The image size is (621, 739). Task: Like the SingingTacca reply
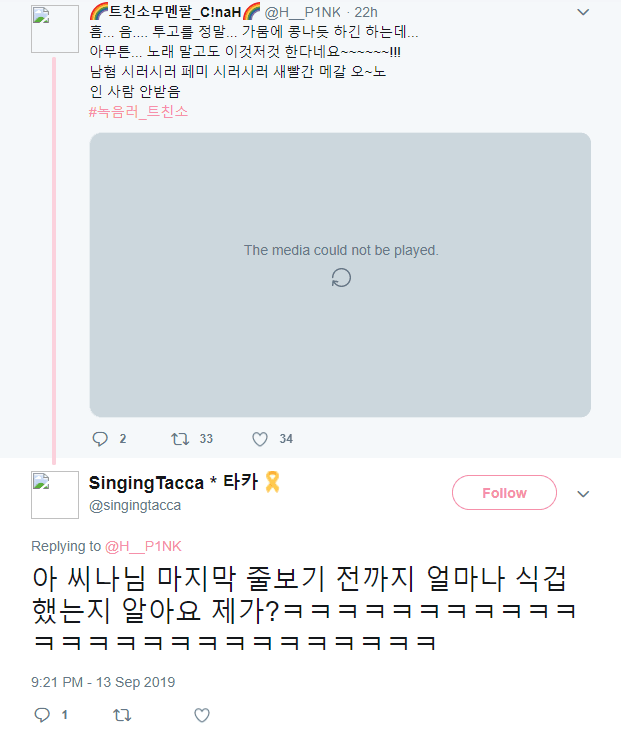tap(202, 715)
